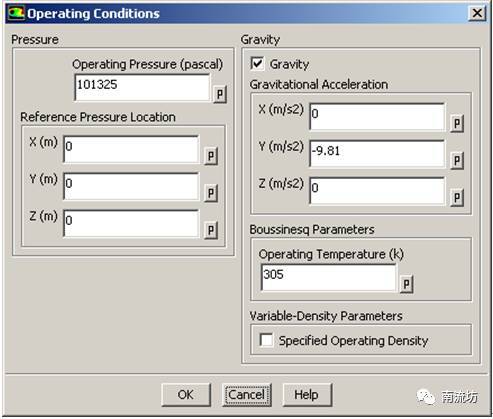Click the parameter P button for Operating Pressure
The width and height of the screenshot is (493, 419).
(x=220, y=94)
